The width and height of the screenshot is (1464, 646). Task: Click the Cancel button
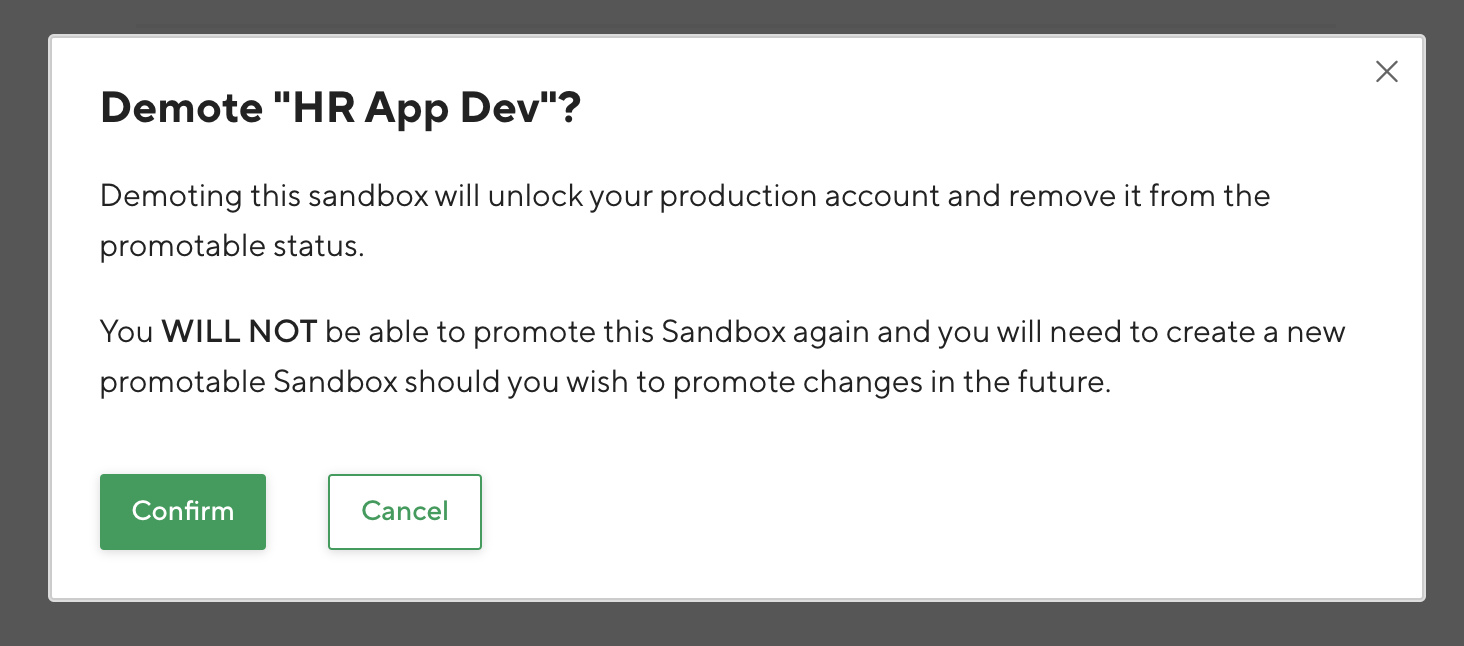[x=404, y=512]
